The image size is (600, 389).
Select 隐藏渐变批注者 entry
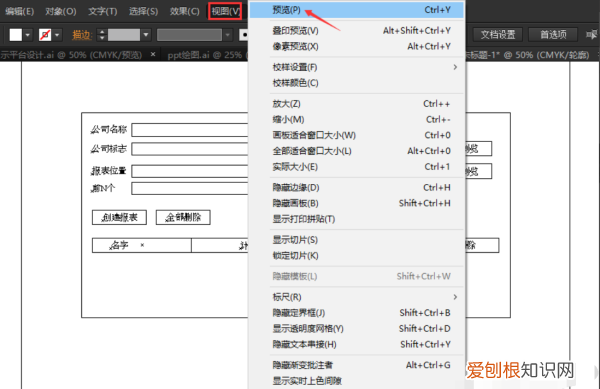(356, 365)
